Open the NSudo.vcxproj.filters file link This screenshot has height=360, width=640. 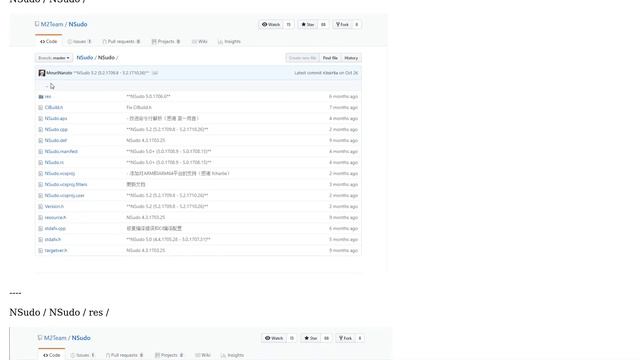click(x=66, y=185)
